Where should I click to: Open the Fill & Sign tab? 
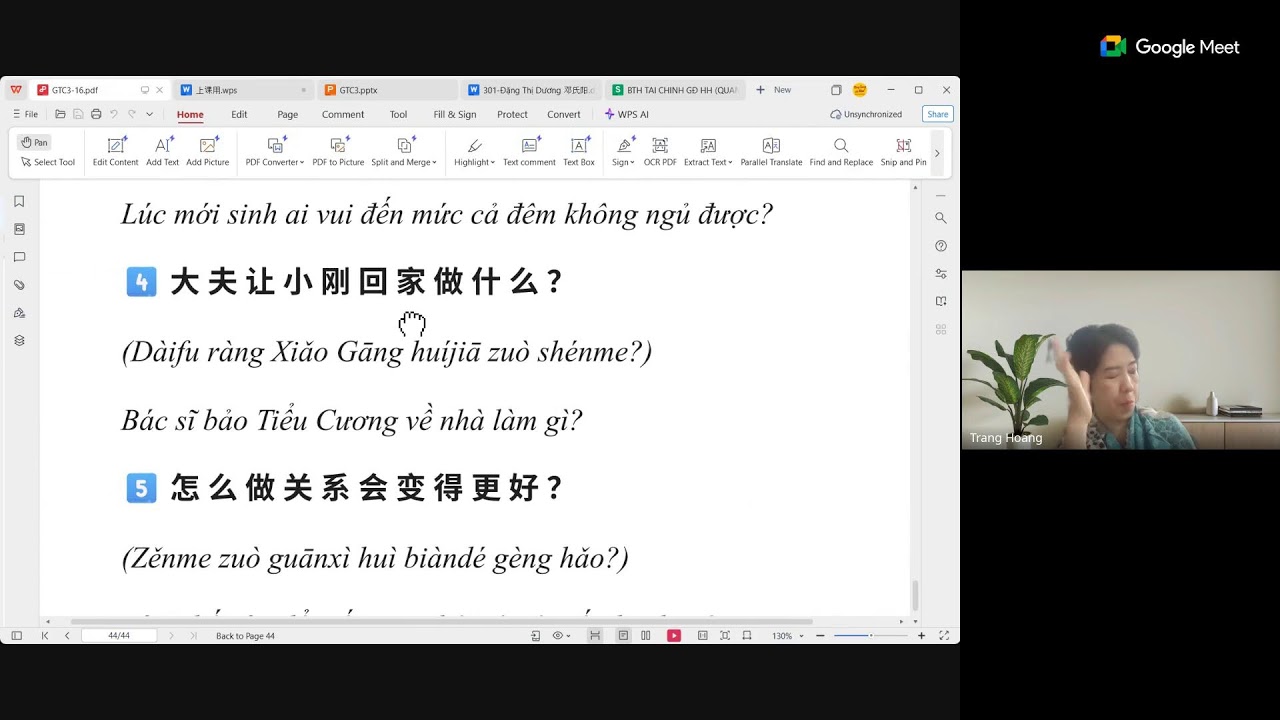click(x=455, y=114)
